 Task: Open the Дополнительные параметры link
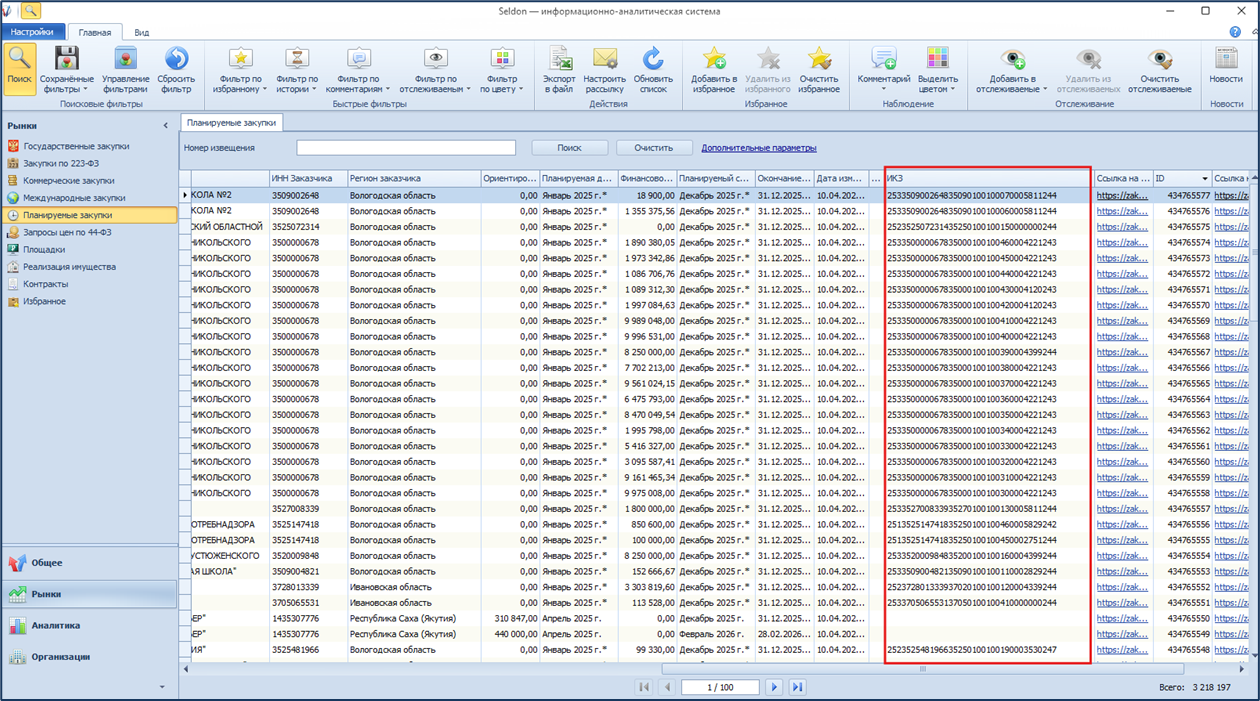pyautogui.click(x=758, y=148)
